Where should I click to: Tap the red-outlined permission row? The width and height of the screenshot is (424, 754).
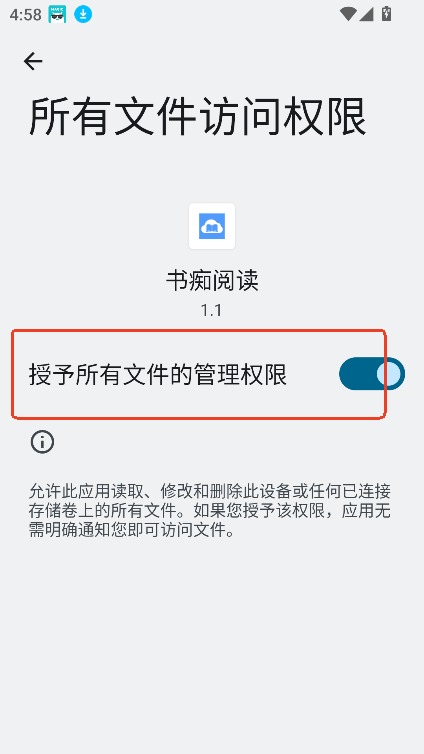click(x=199, y=374)
